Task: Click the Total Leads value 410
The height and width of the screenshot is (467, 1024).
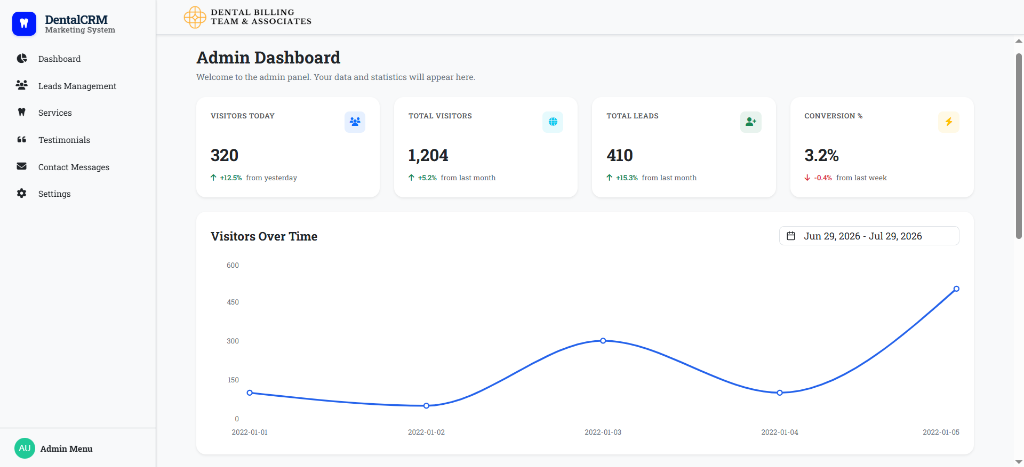Action: pos(620,155)
